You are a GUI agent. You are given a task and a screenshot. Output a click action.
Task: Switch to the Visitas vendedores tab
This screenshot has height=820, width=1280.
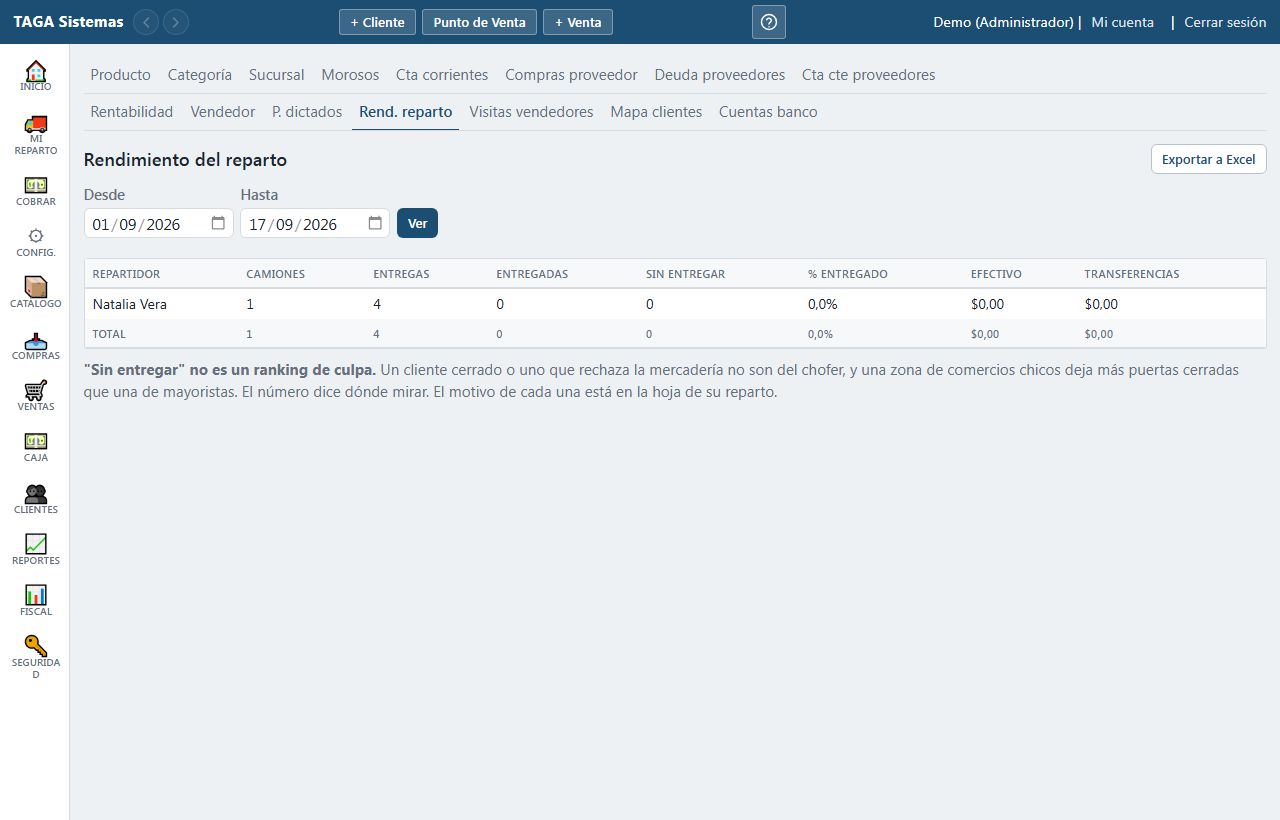(x=531, y=112)
